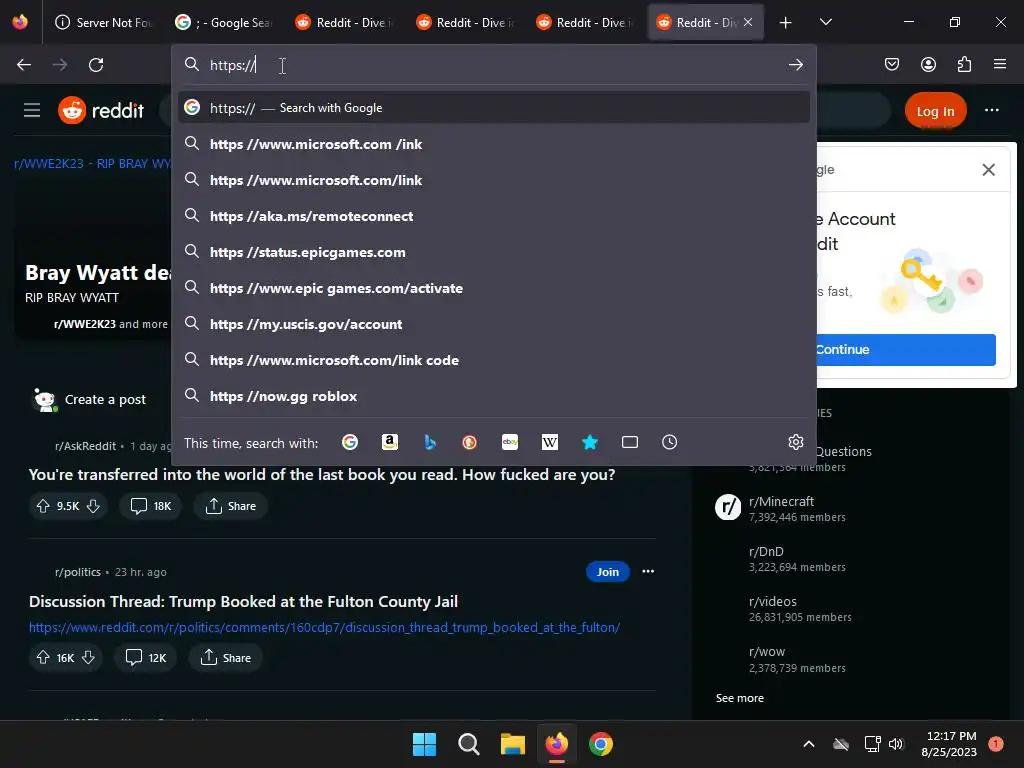1024x768 pixels.
Task: Choose https:// Search with Google row
Action: pyautogui.click(x=494, y=107)
